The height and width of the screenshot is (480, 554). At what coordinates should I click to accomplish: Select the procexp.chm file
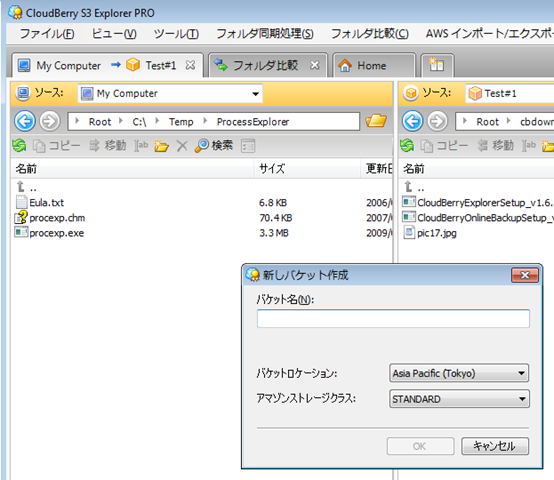click(50, 218)
